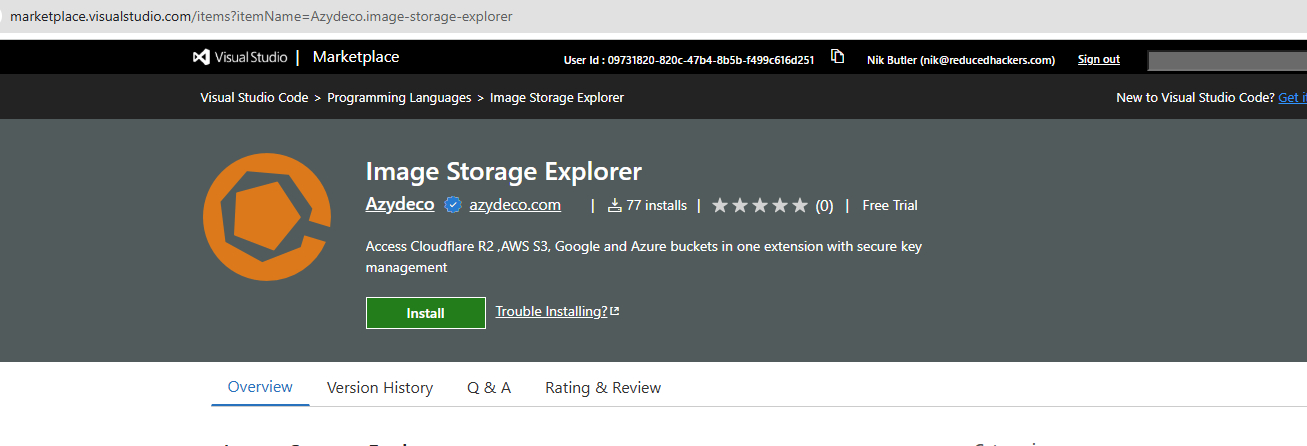Click the five-star rating icons
1307x446 pixels.
[x=759, y=205]
